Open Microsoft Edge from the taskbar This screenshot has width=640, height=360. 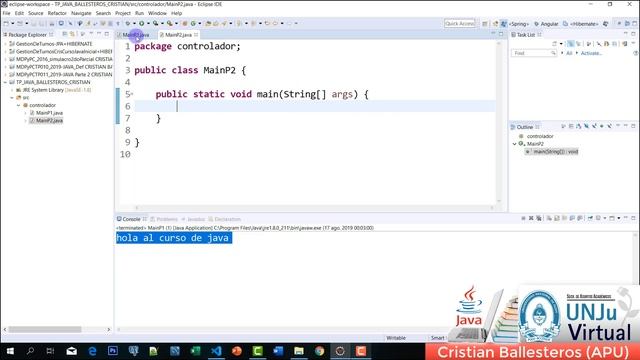point(92,351)
